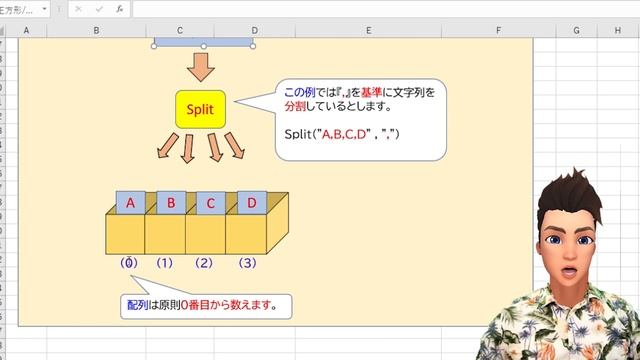
Task: Click the index label (1)
Action: point(164,263)
